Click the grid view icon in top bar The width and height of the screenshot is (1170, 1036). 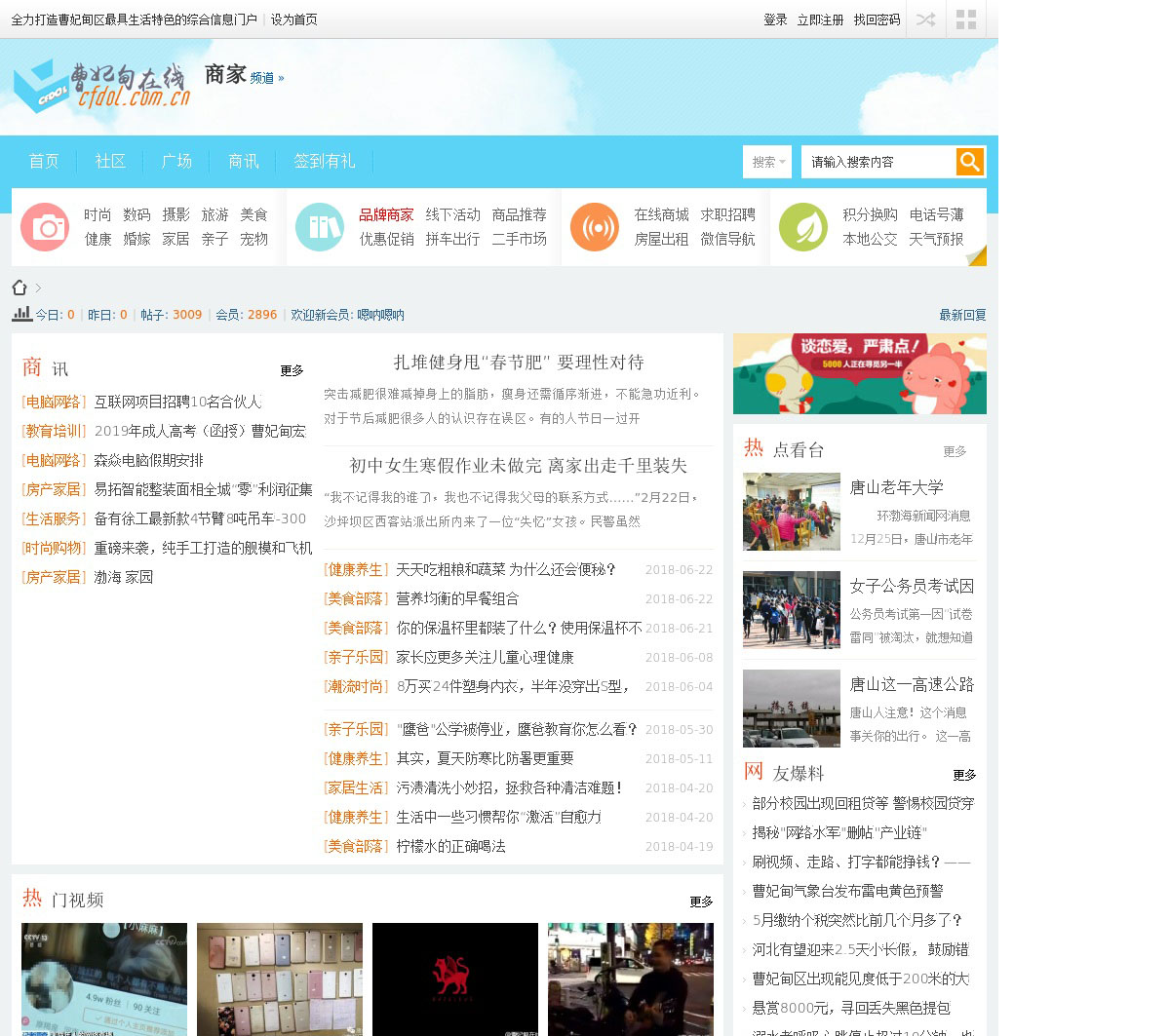[x=966, y=19]
